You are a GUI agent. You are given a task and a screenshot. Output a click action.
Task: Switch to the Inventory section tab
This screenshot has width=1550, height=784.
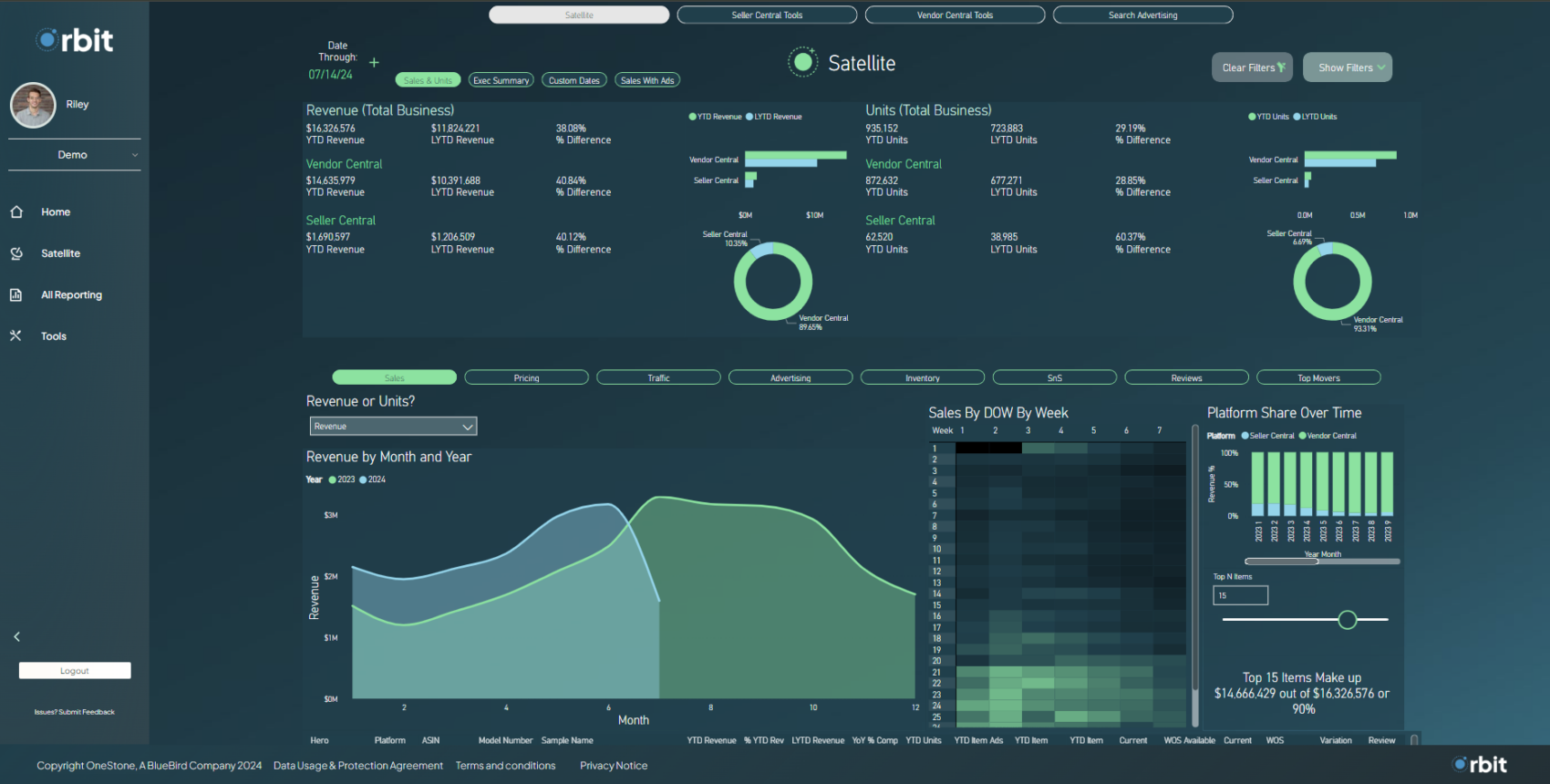coord(923,377)
